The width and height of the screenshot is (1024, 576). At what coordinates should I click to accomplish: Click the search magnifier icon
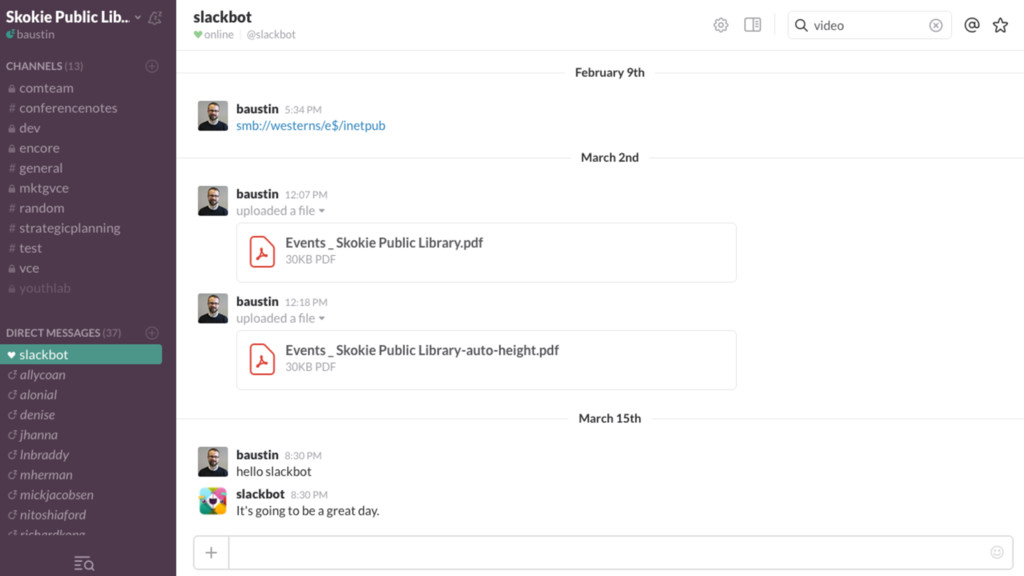coord(801,25)
